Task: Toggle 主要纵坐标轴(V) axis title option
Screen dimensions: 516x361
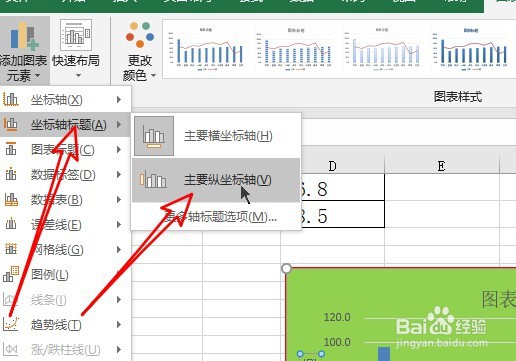Action: tap(216, 180)
